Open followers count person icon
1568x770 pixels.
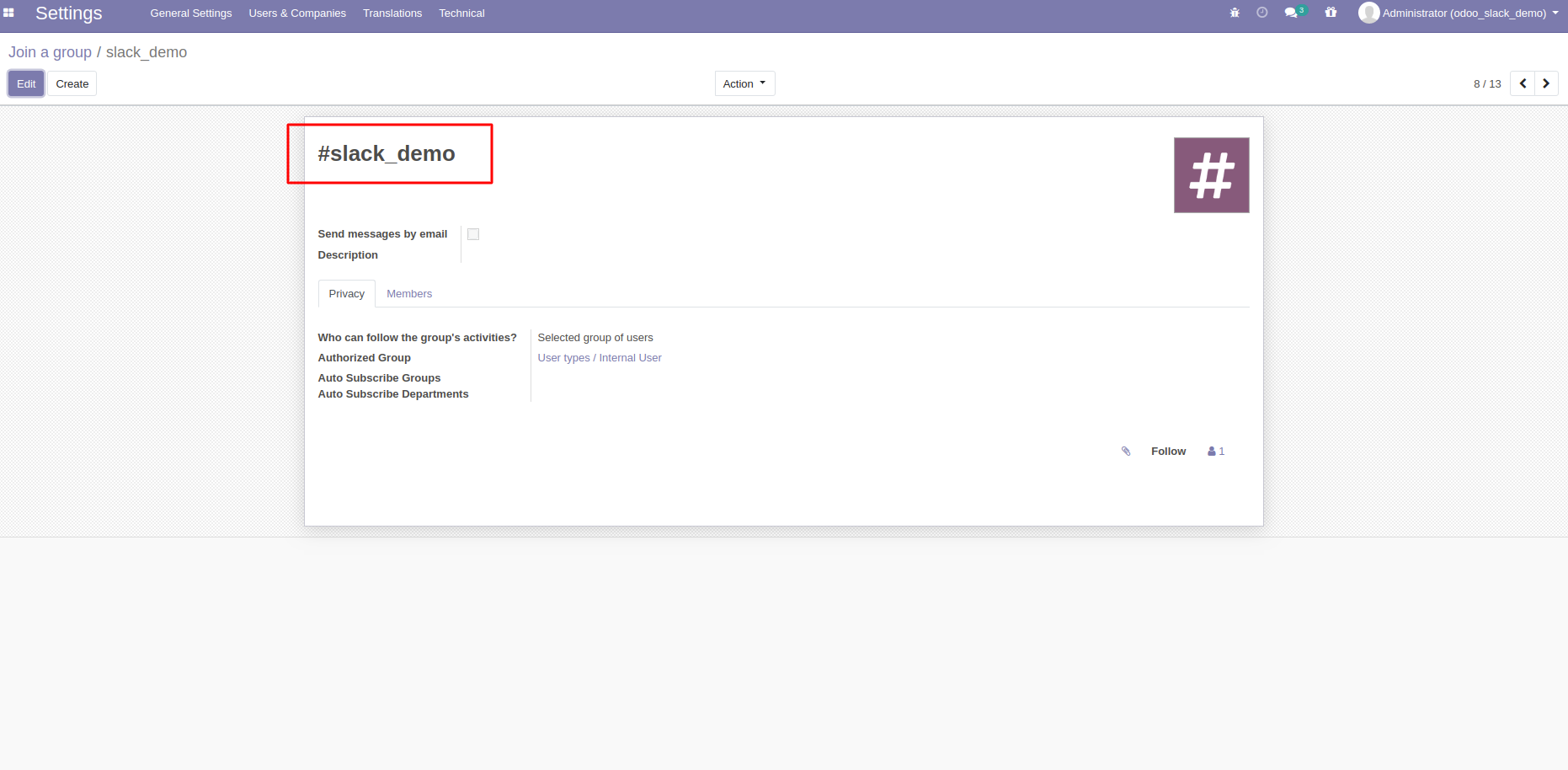tap(1216, 452)
